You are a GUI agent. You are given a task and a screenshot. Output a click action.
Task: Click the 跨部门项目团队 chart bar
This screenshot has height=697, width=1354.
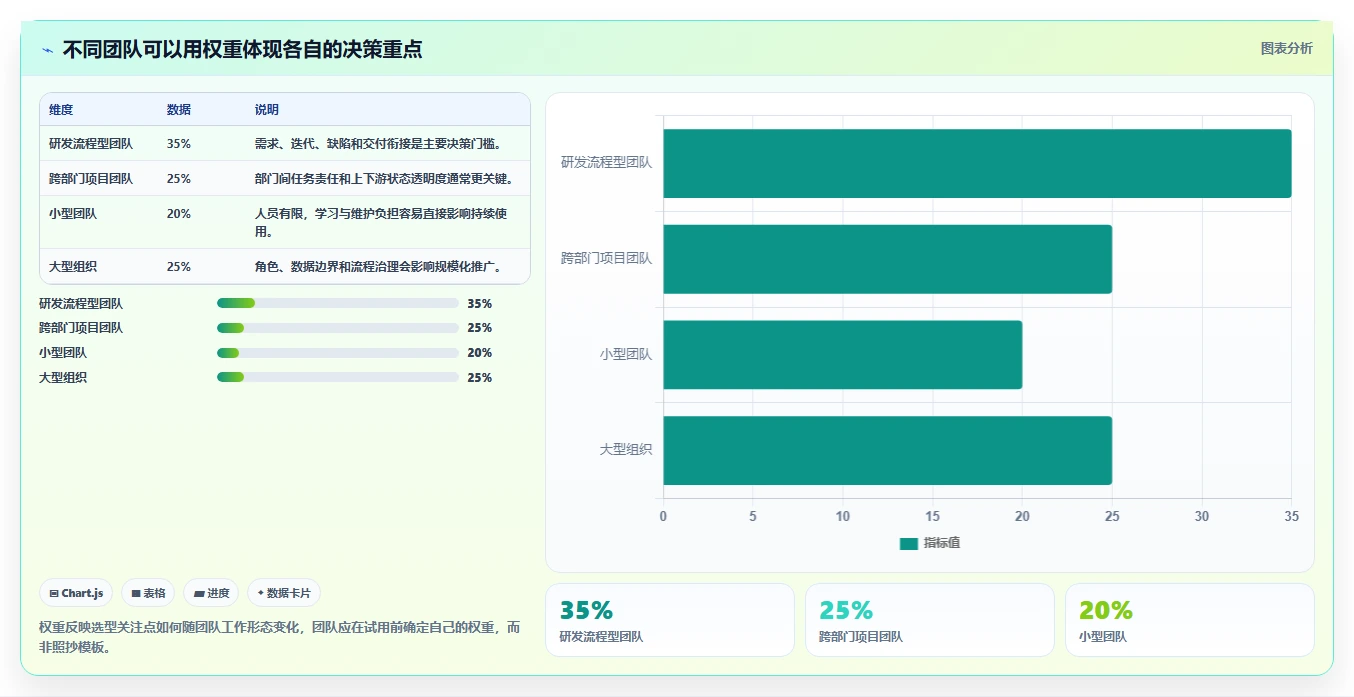(887, 259)
